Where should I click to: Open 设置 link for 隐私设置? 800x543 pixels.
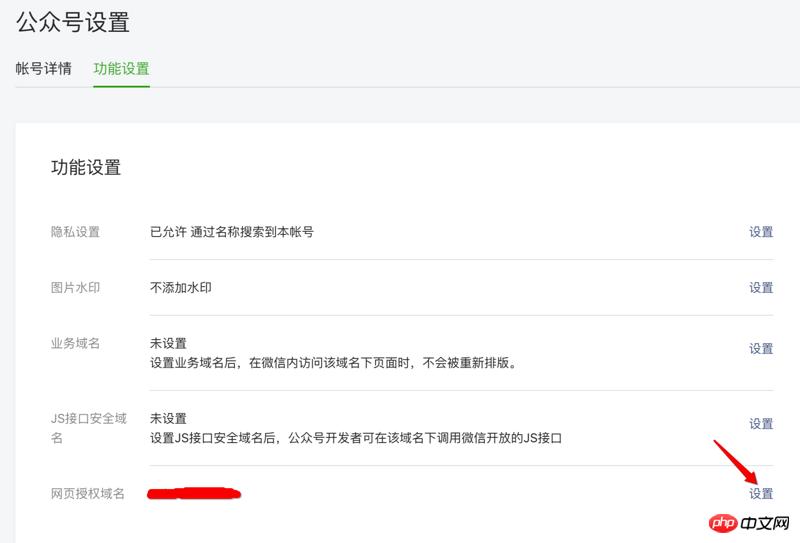[761, 232]
